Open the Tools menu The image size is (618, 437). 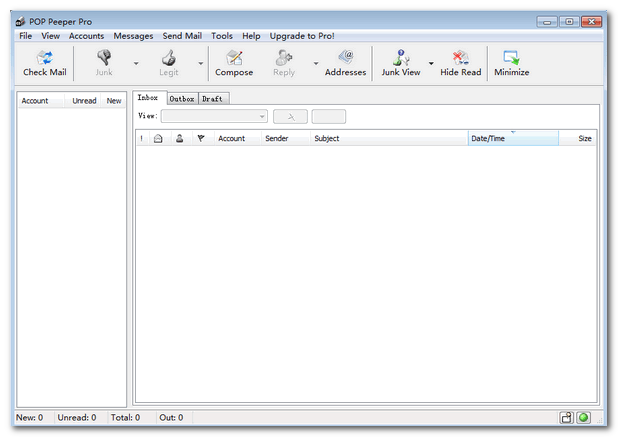pos(222,36)
